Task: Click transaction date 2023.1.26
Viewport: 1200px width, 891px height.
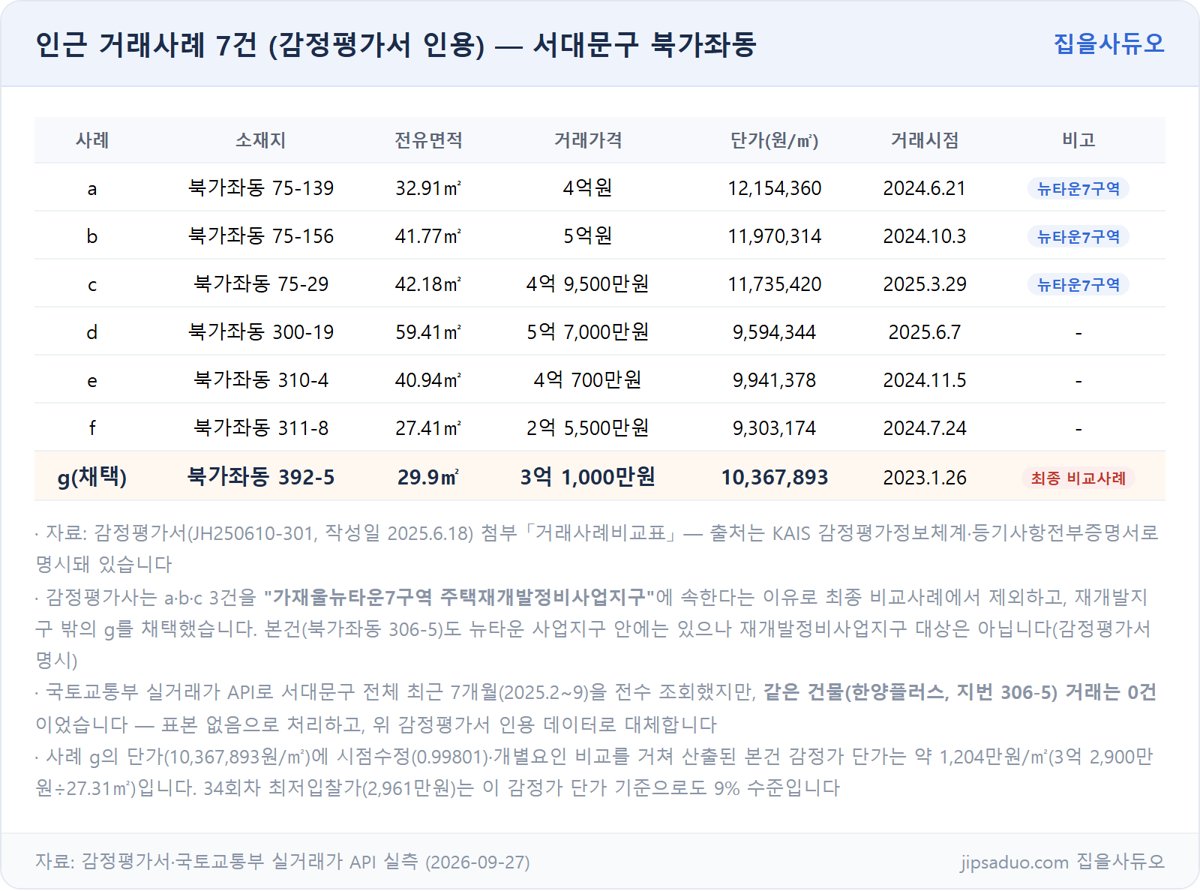Action: pos(925,477)
